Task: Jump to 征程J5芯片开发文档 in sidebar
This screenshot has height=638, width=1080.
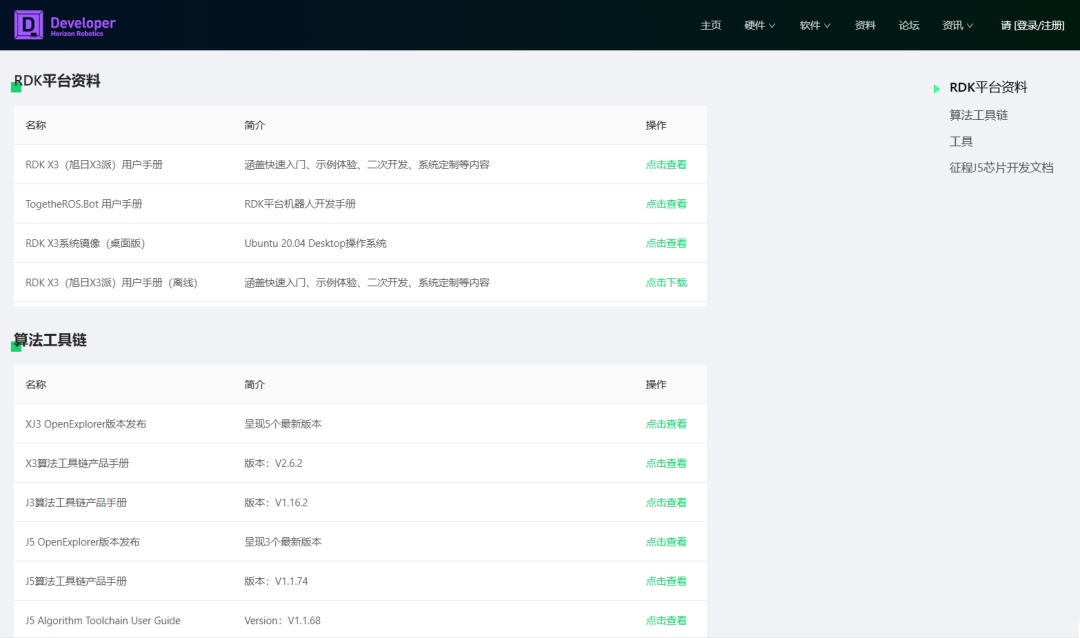Action: pyautogui.click(x=1001, y=167)
